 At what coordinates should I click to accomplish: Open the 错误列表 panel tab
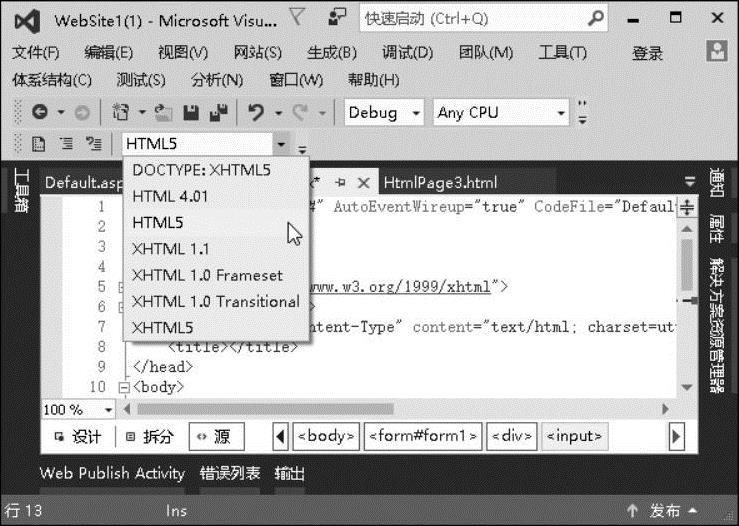pyautogui.click(x=230, y=473)
